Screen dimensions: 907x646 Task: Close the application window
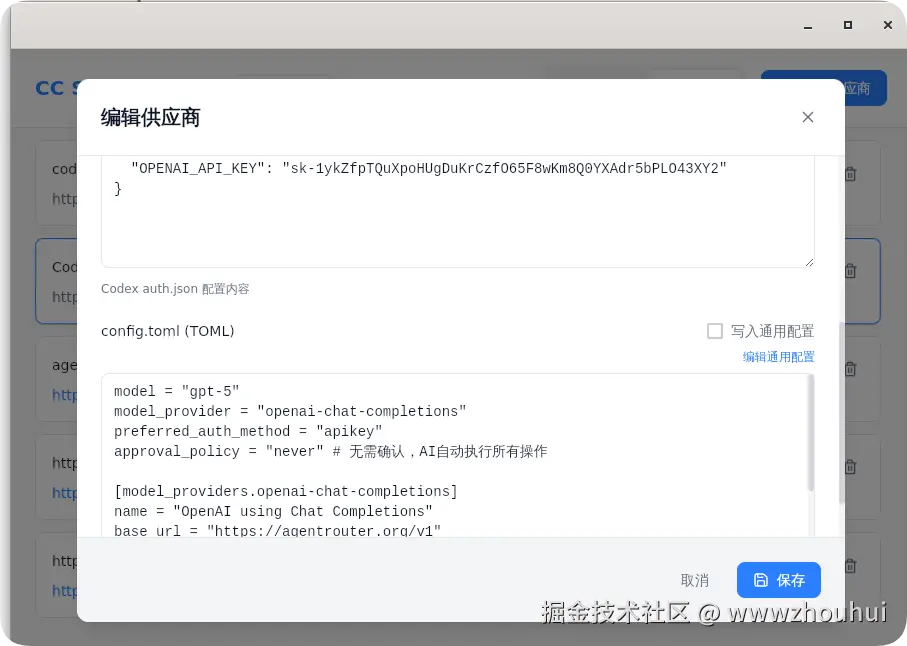pos(888,25)
